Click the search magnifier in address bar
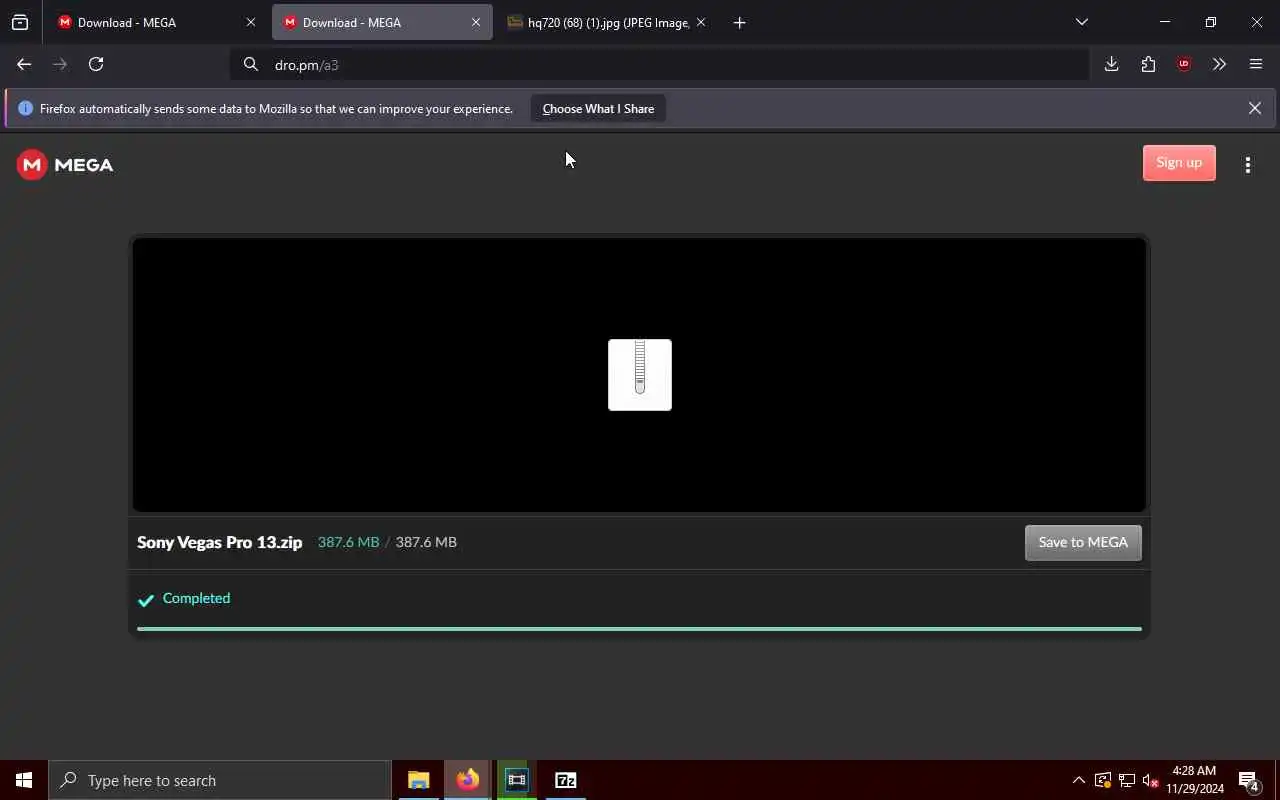The image size is (1280, 800). [251, 64]
